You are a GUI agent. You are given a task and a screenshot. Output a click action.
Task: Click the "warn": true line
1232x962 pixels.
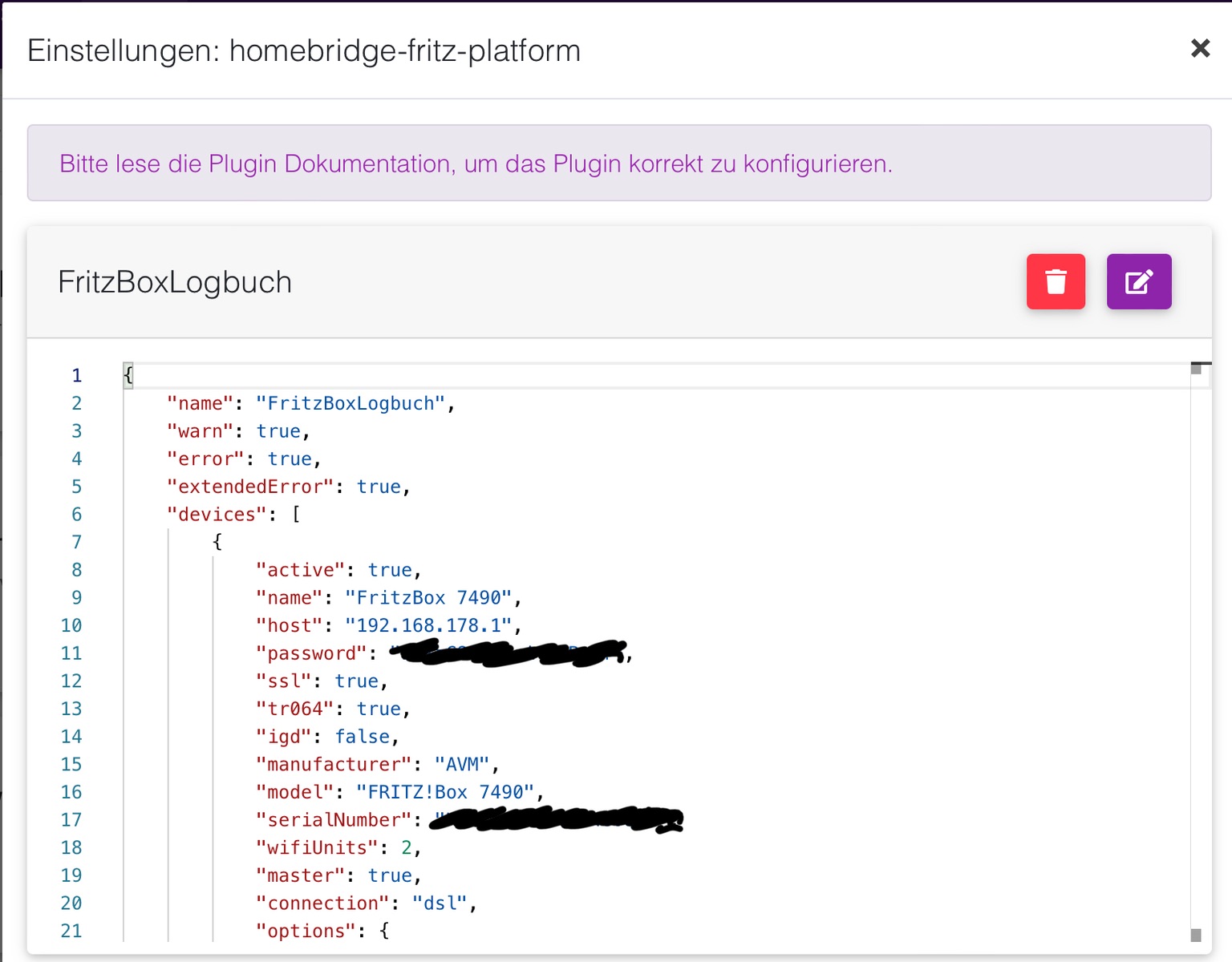pyautogui.click(x=238, y=431)
